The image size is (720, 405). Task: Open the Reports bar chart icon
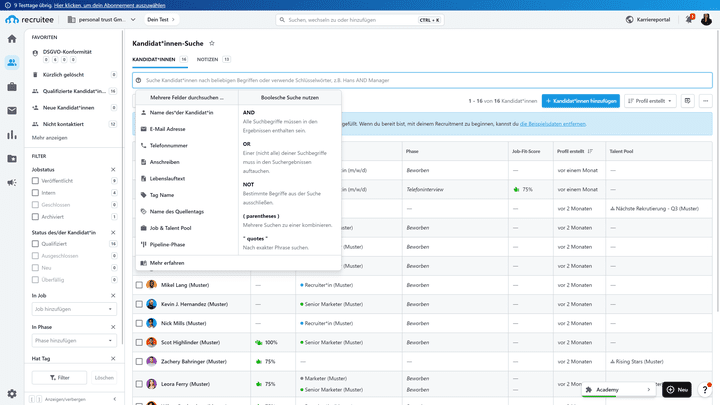point(12,135)
